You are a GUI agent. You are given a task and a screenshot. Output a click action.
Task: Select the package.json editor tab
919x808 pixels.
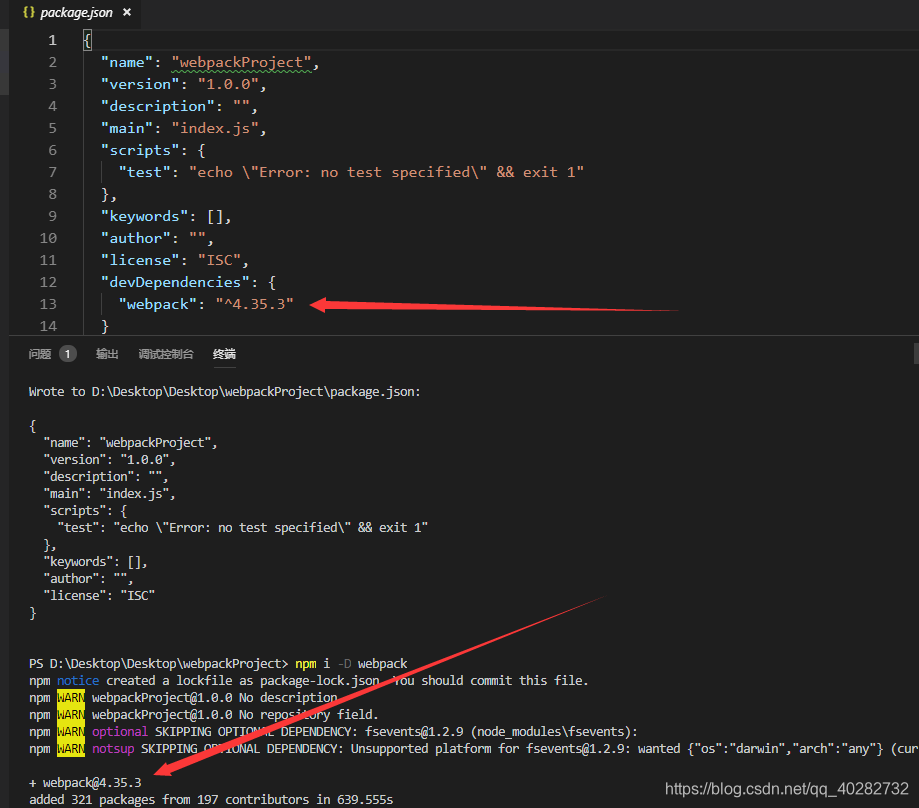coord(76,13)
